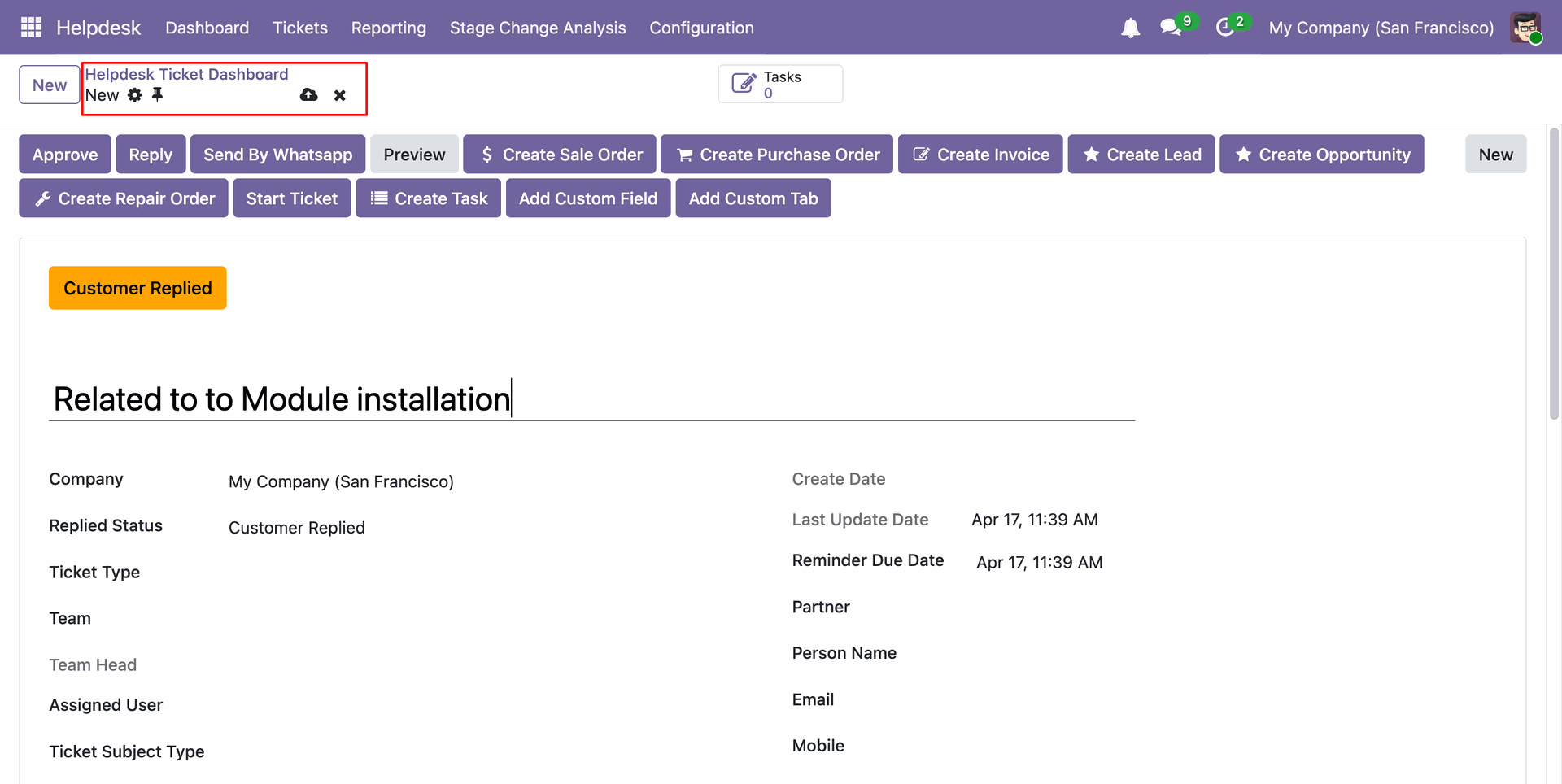Click the New stage button at the right
1562x784 pixels.
tap(1495, 154)
